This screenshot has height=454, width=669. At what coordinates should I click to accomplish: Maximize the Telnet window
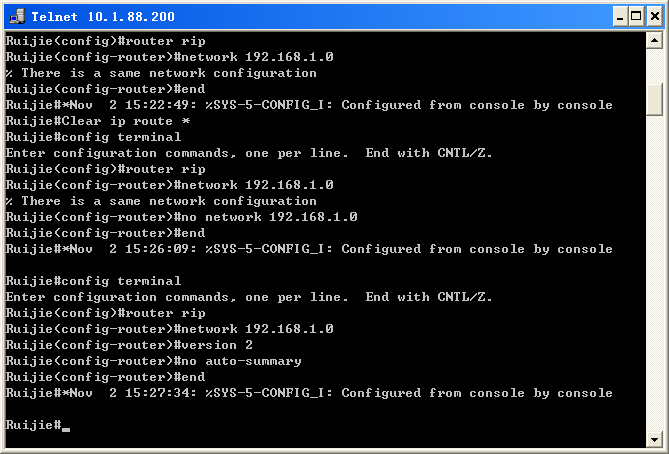click(632, 16)
